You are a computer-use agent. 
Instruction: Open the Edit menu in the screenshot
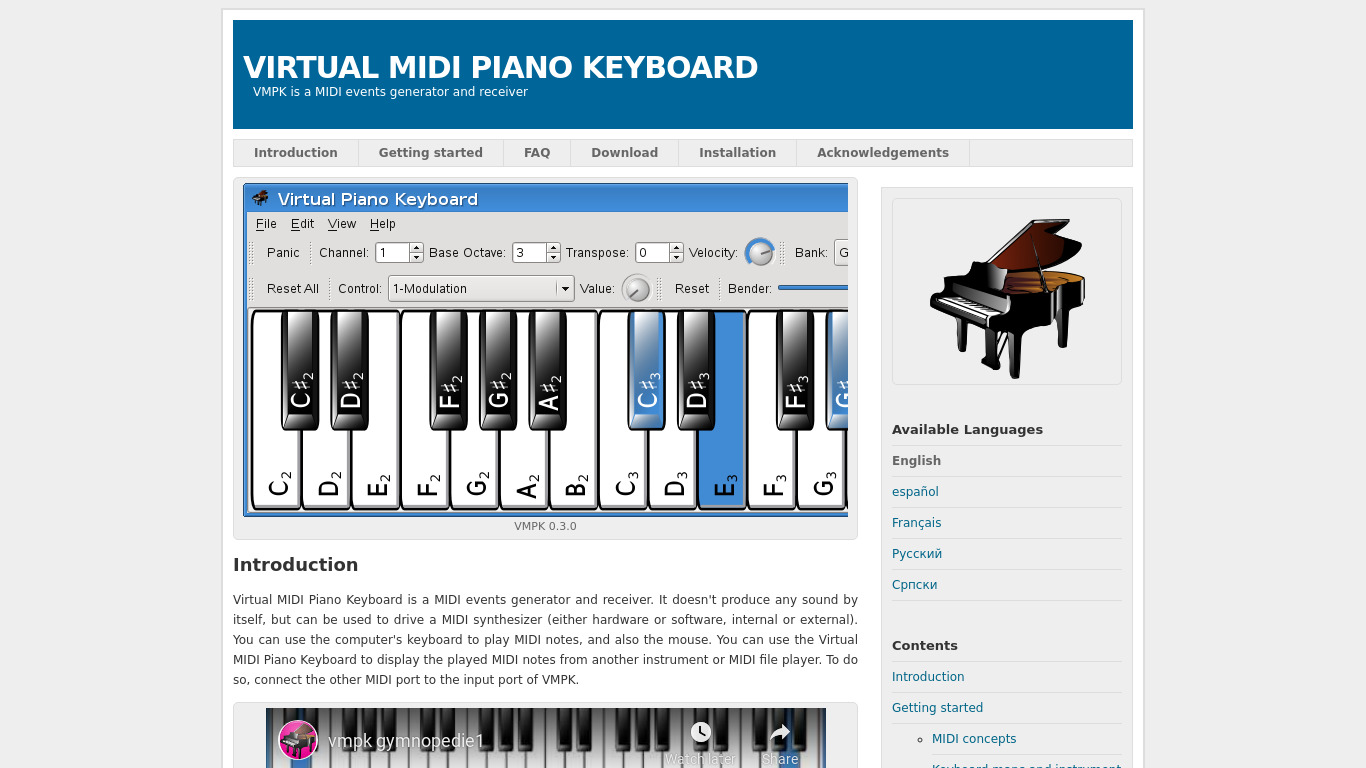tap(302, 224)
